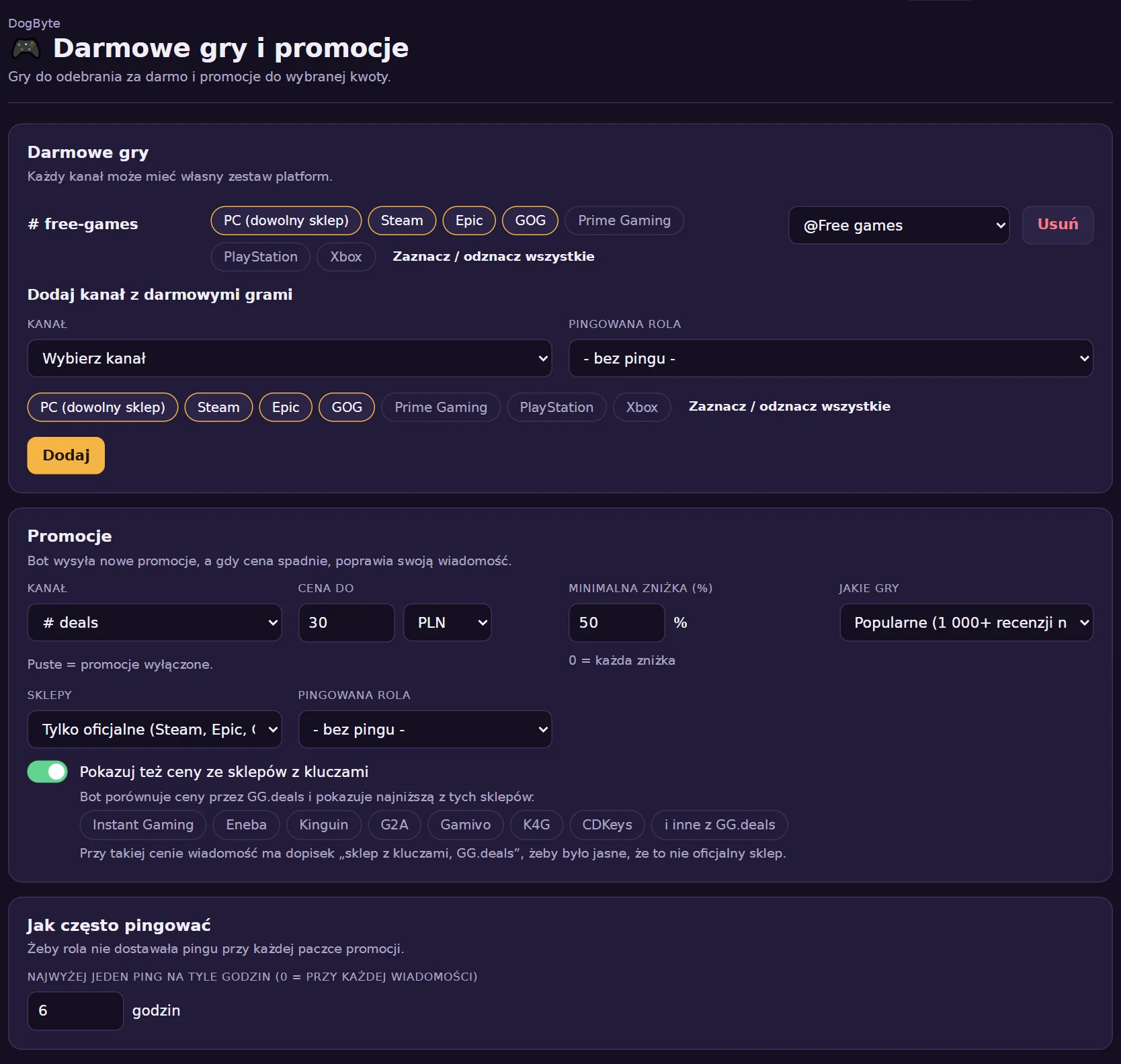
Task: Open the '# deals' channel dropdown
Action: (155, 622)
